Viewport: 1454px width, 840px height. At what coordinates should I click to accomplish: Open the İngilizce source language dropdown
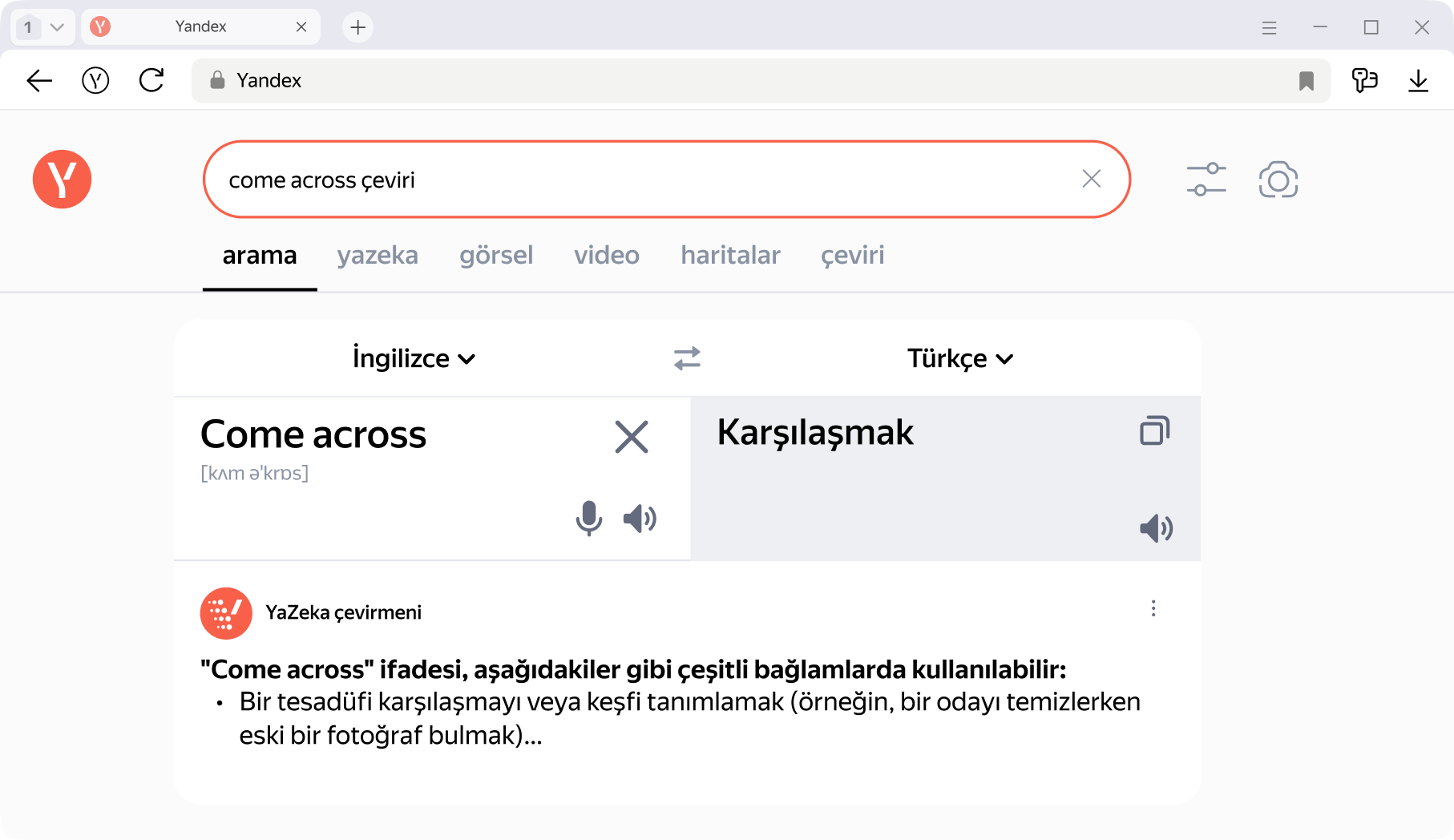pos(414,358)
